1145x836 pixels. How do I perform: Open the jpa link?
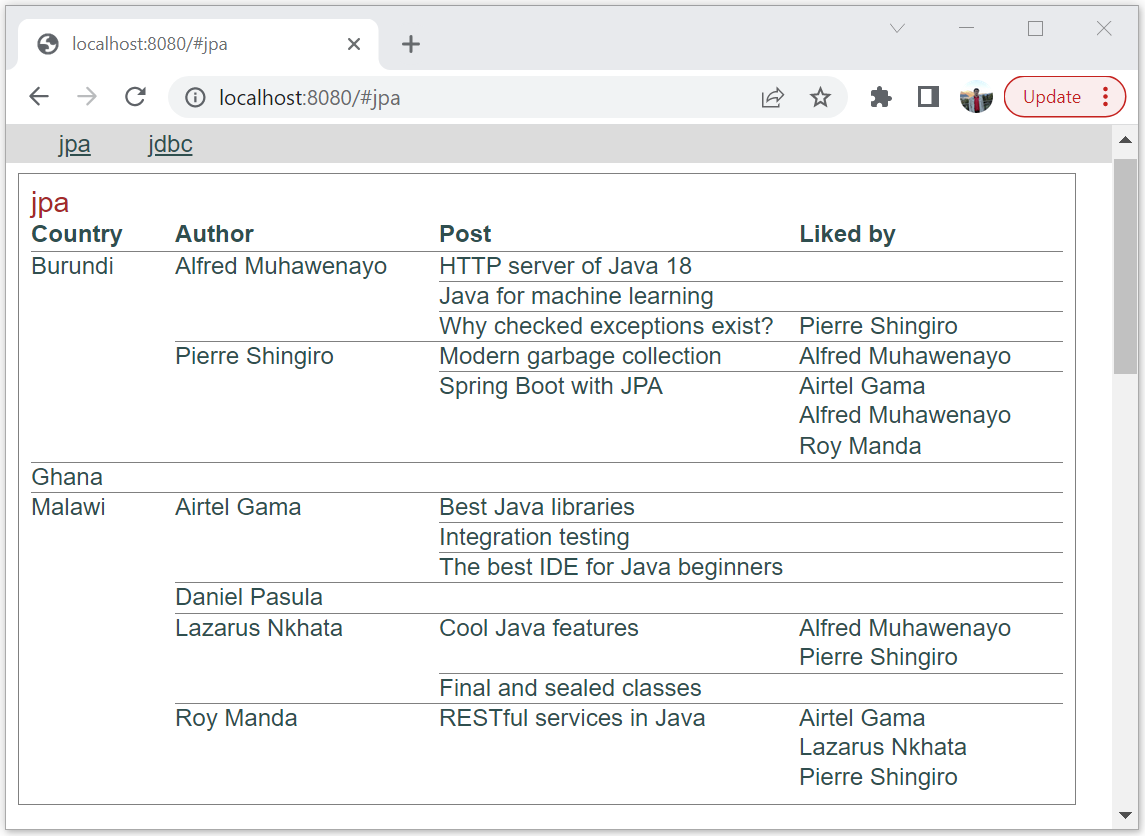(x=74, y=144)
